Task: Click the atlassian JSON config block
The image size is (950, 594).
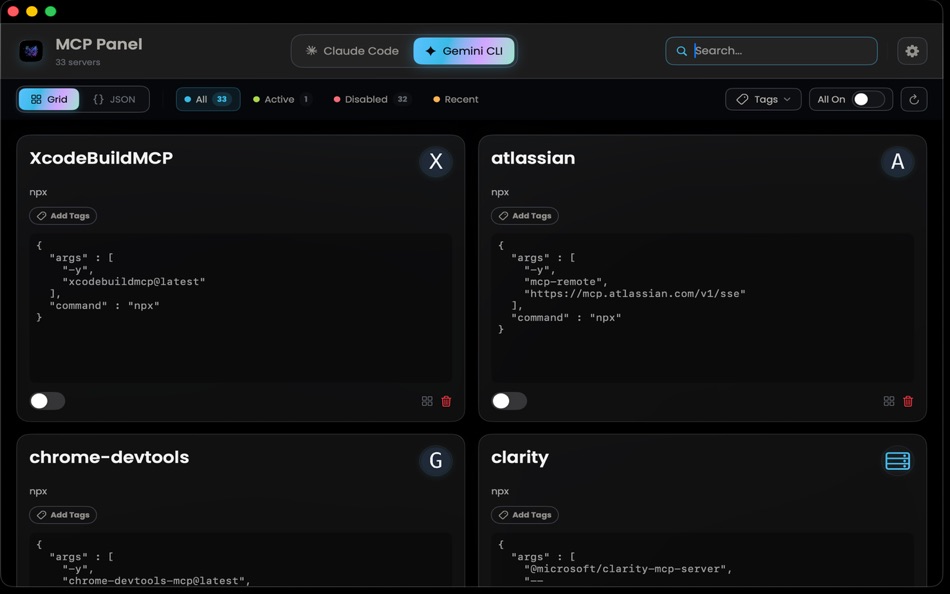Action: tap(702, 308)
